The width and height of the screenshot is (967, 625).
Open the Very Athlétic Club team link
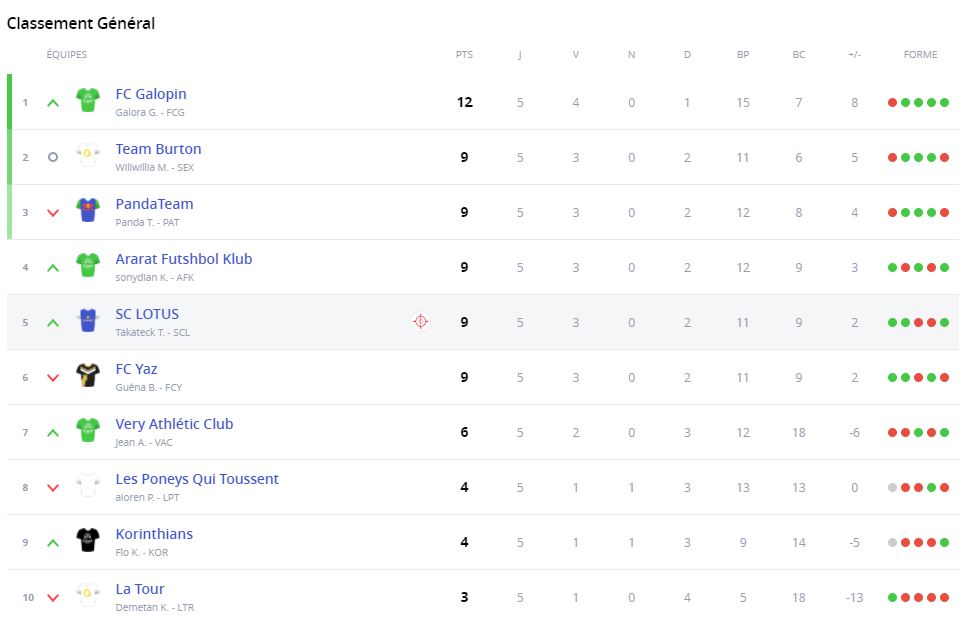(x=174, y=424)
